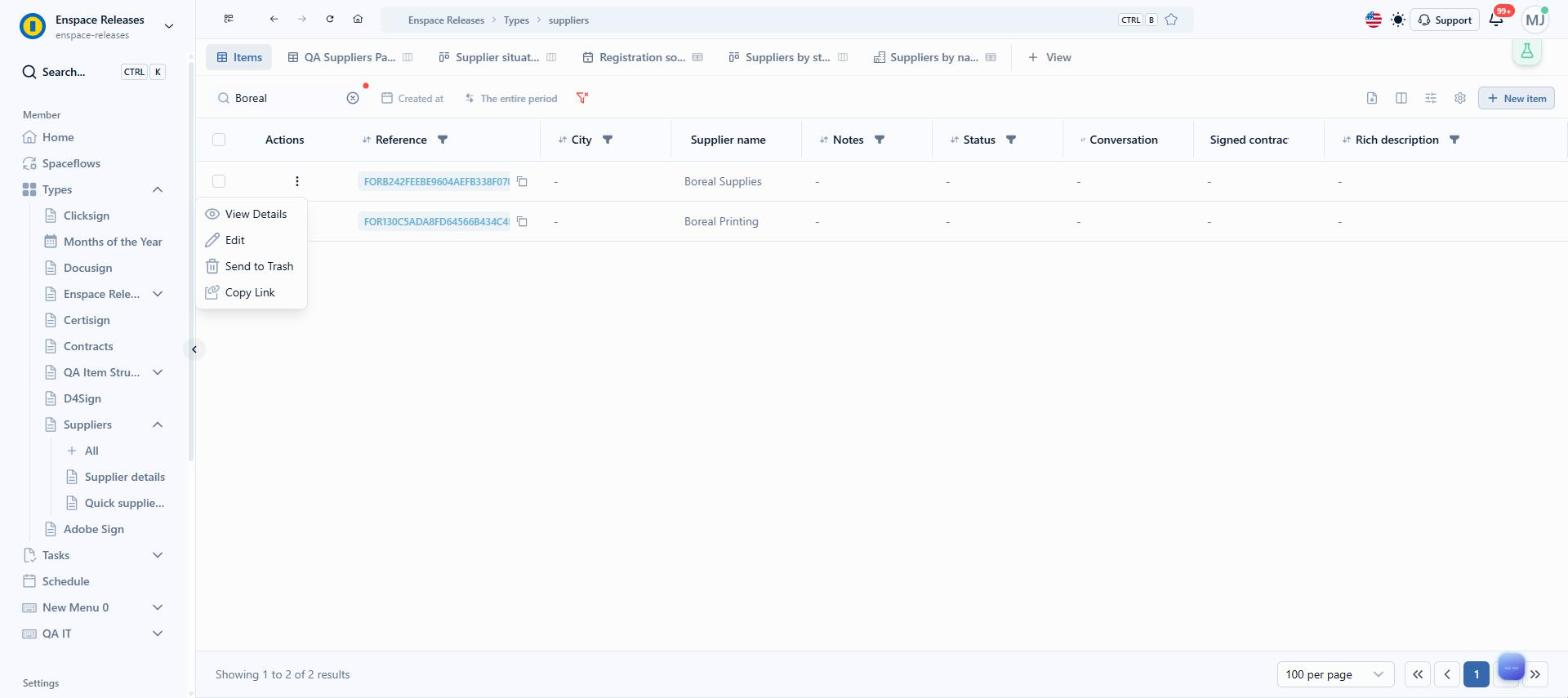
Task: Open the Created at date filter
Action: (x=412, y=98)
